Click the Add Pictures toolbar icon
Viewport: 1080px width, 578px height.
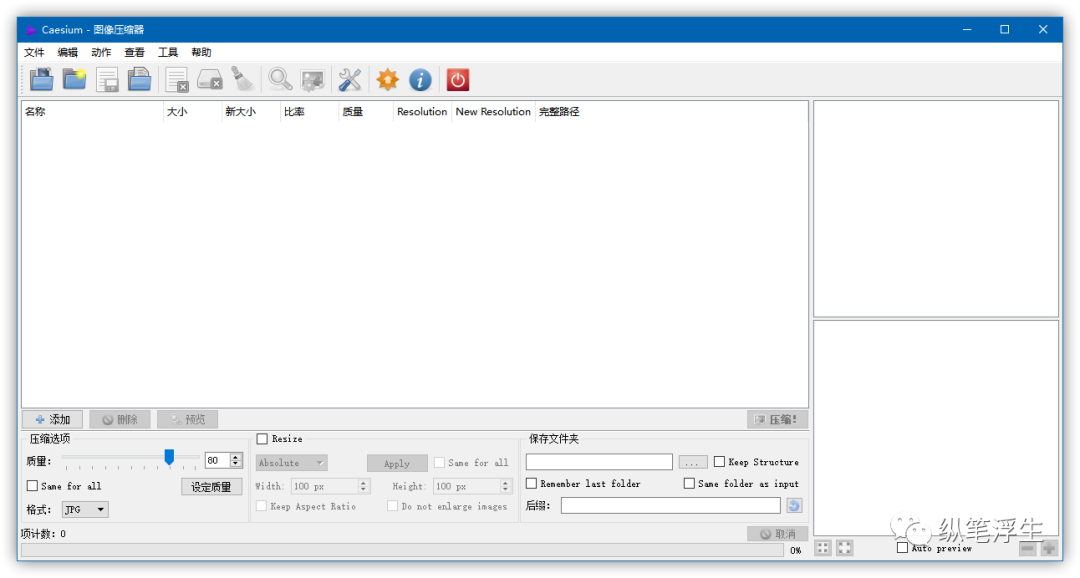pyautogui.click(x=41, y=80)
